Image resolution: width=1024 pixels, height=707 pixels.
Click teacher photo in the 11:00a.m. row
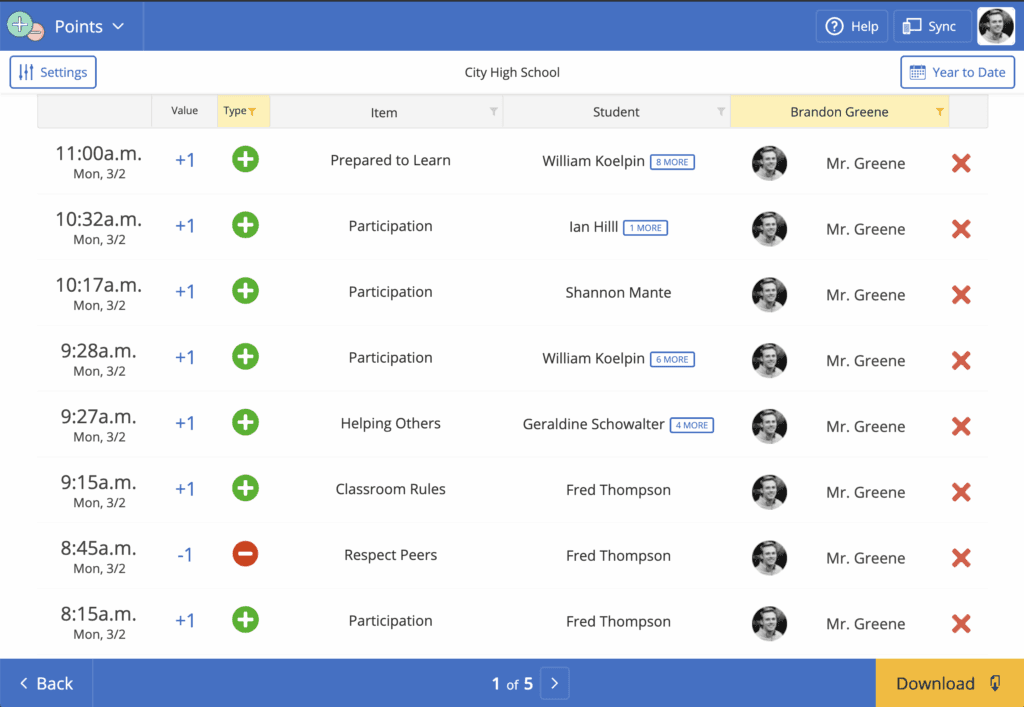(x=769, y=163)
